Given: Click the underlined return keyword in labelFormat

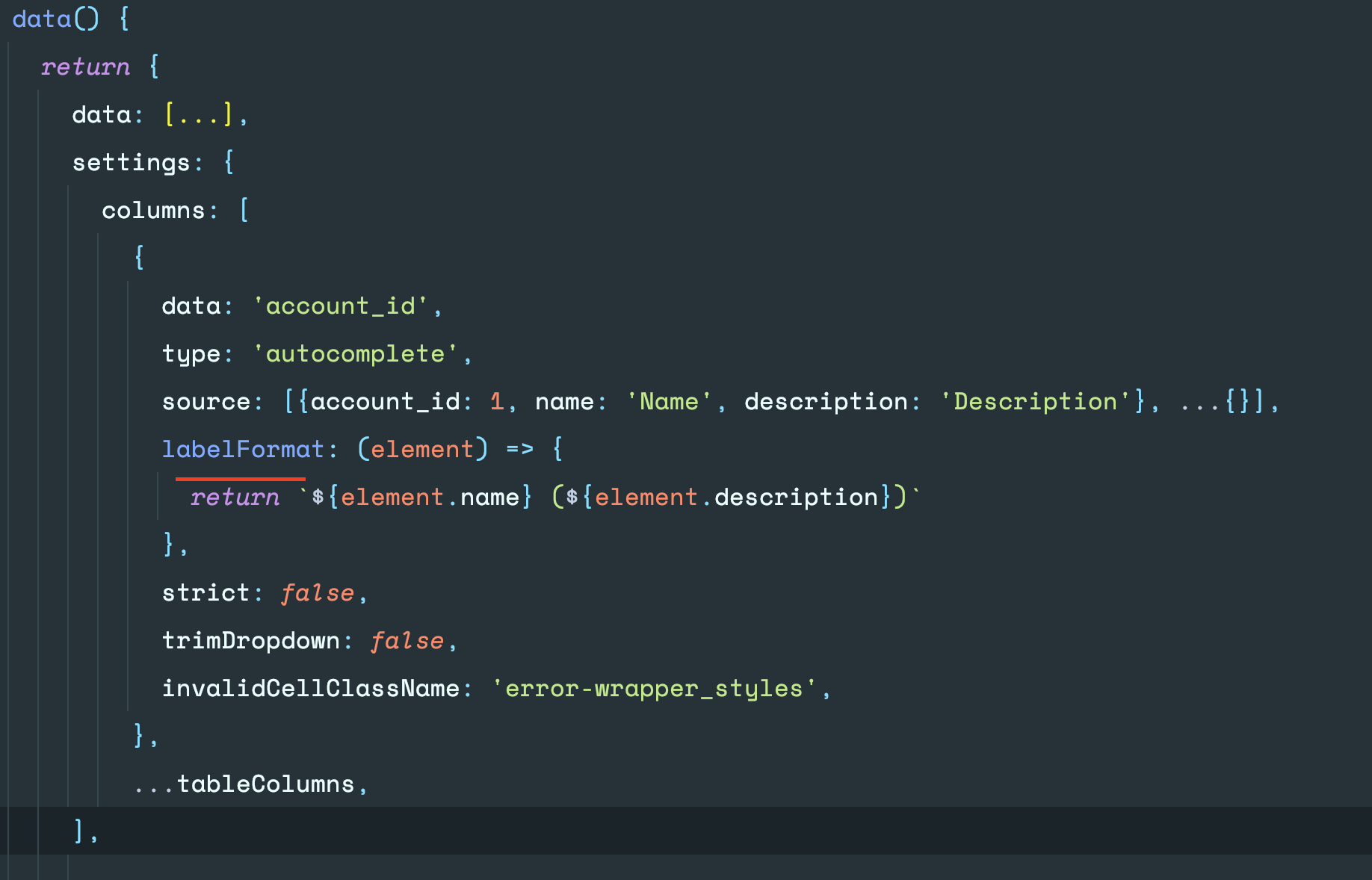Looking at the screenshot, I should pyautogui.click(x=235, y=497).
